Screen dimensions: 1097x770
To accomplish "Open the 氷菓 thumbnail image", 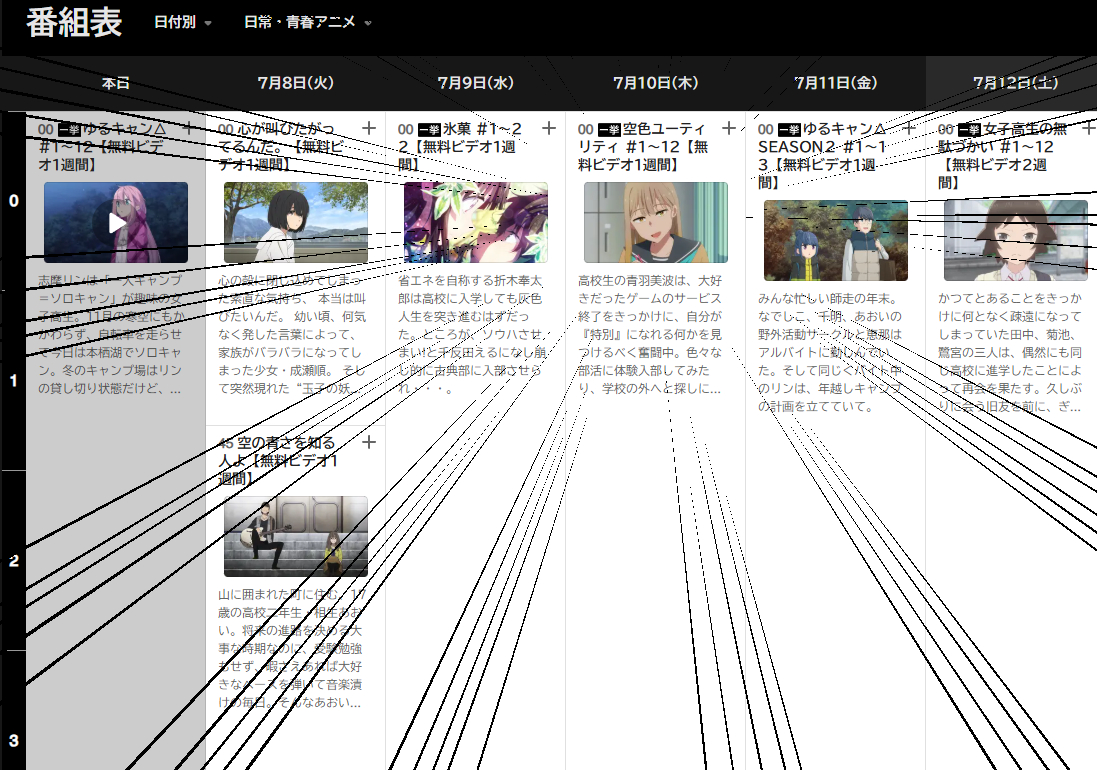I will (x=476, y=222).
